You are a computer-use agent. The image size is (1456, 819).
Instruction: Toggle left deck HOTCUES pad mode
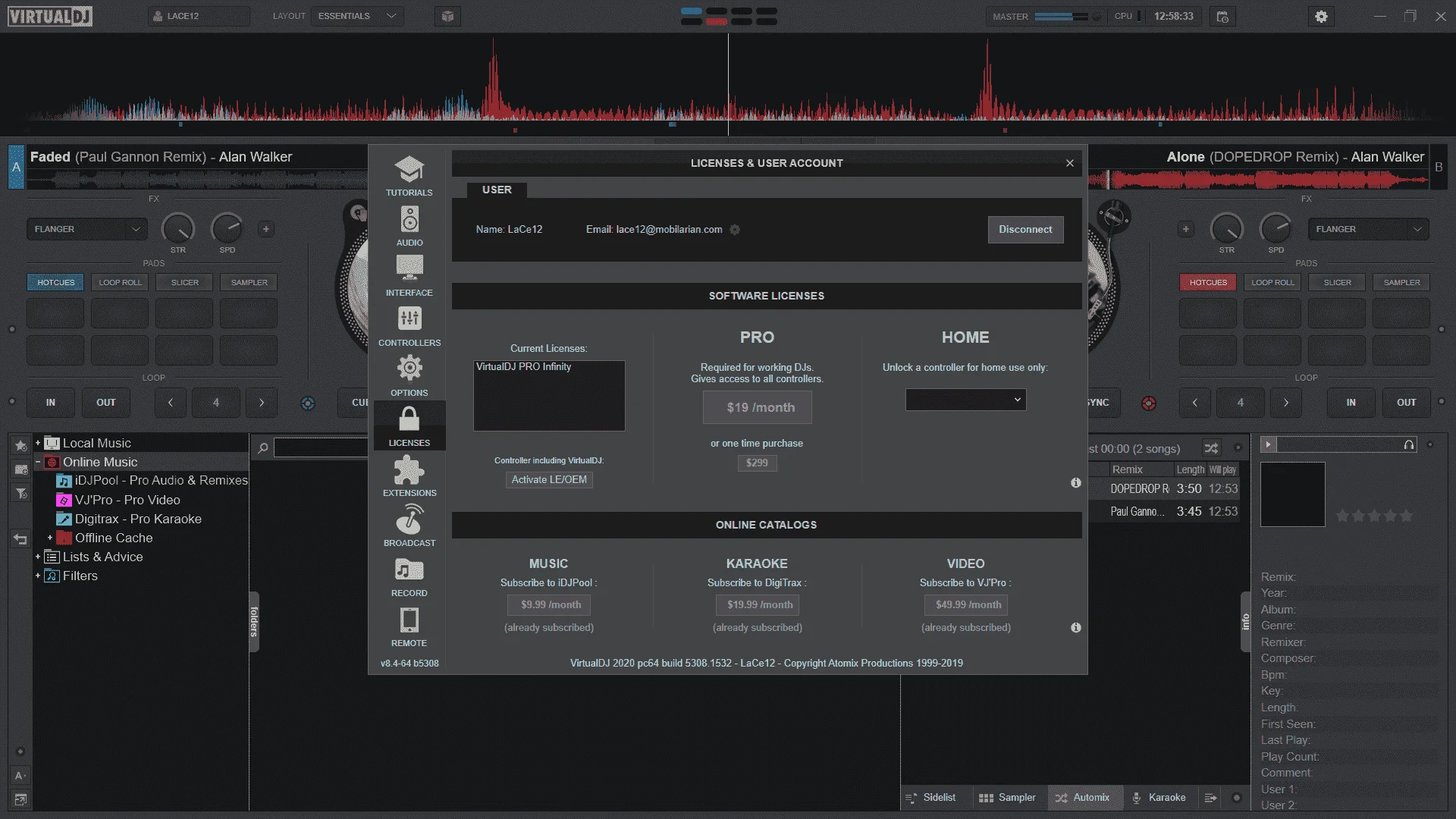pyautogui.click(x=56, y=282)
